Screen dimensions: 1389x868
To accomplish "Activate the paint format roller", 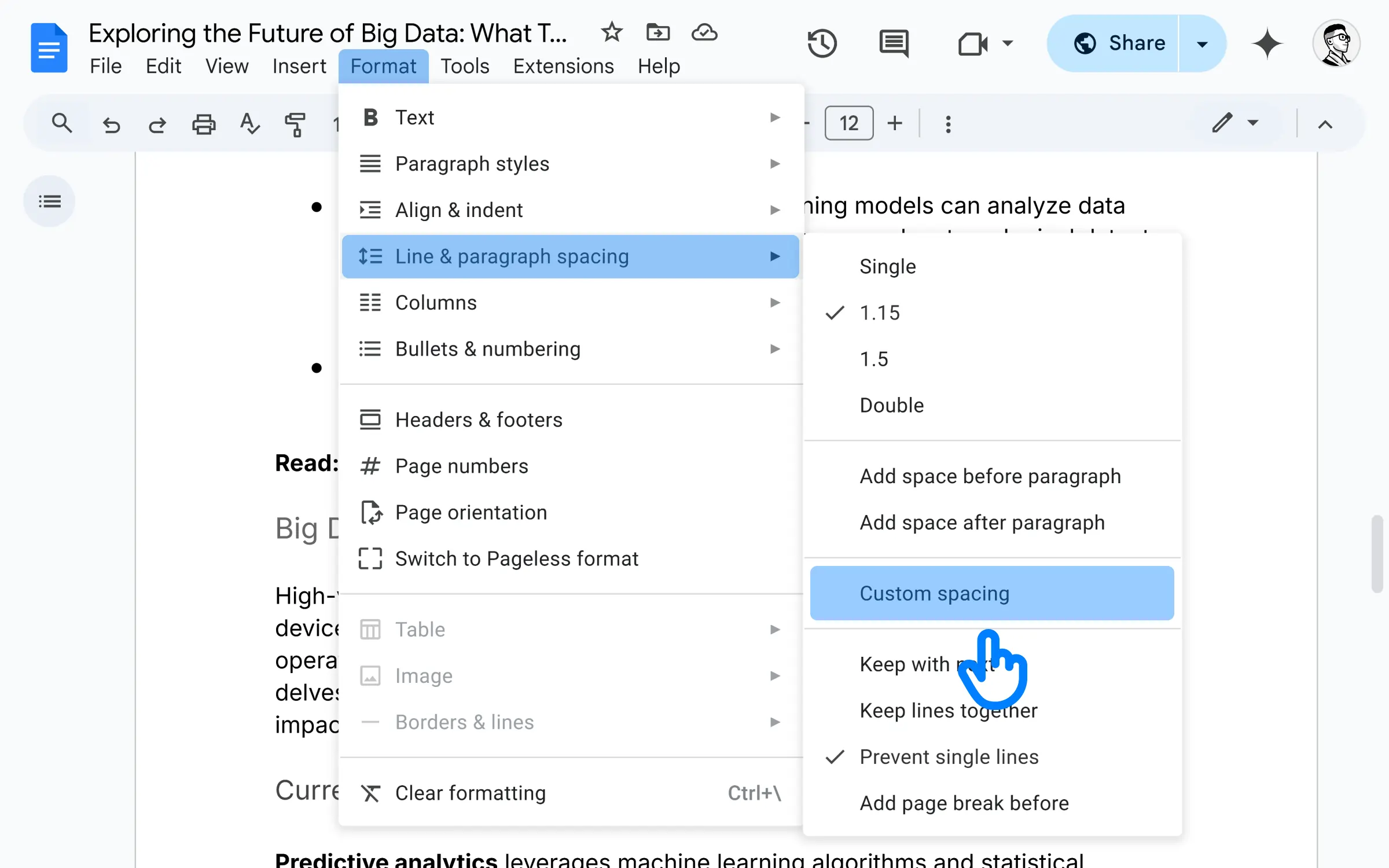I will (295, 124).
